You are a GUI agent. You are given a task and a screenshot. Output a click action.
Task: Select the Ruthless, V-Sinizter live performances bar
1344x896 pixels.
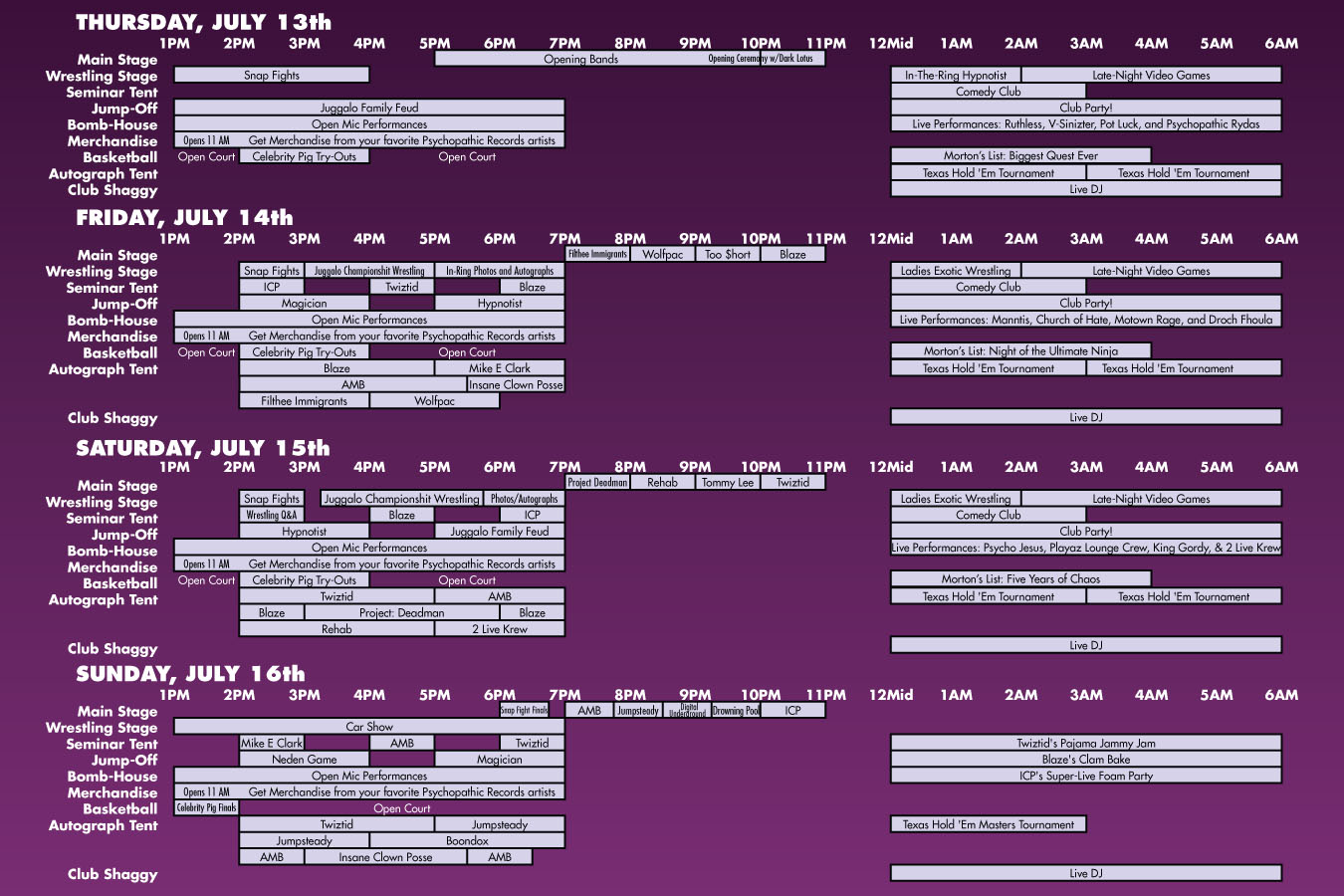(x=1086, y=124)
